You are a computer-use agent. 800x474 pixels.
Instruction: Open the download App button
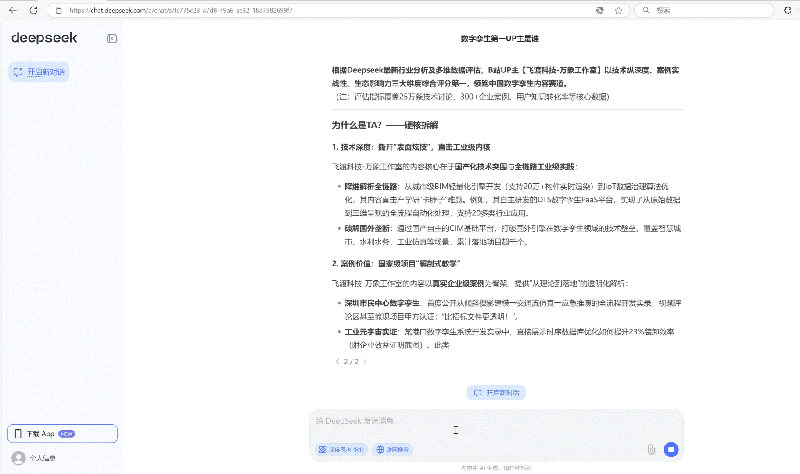(x=61, y=434)
